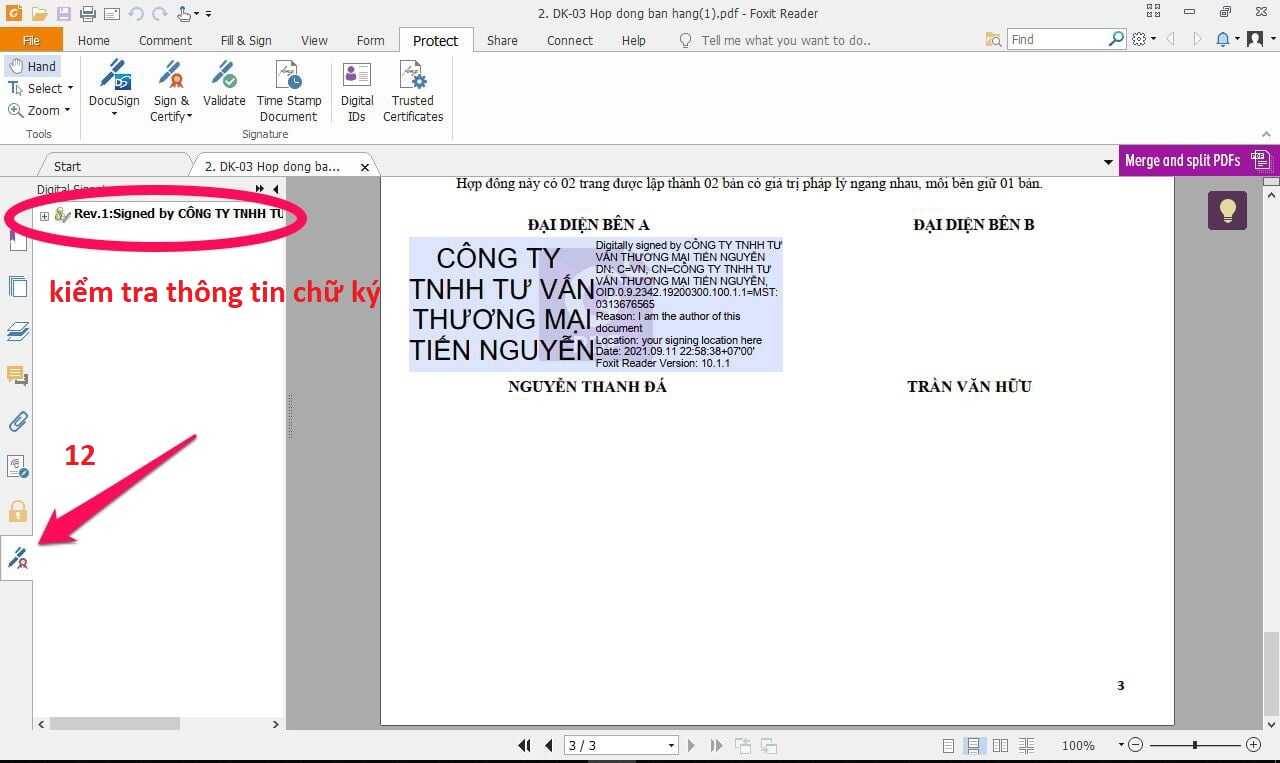Screen dimensions: 1280x763
Task: Click the Sign & Certify ribbon button
Action: pos(171,91)
